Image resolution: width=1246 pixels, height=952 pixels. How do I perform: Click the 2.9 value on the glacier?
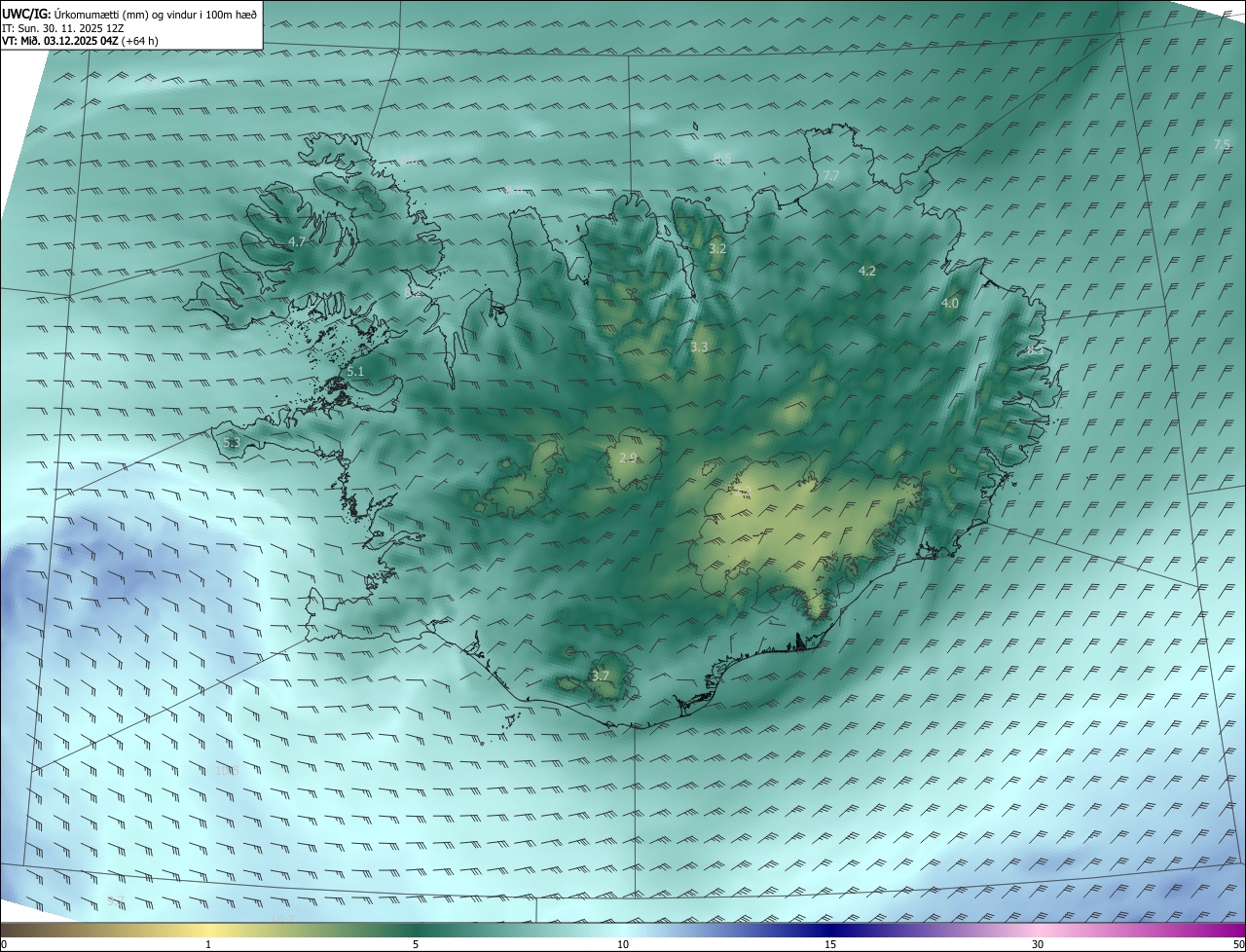(628, 458)
